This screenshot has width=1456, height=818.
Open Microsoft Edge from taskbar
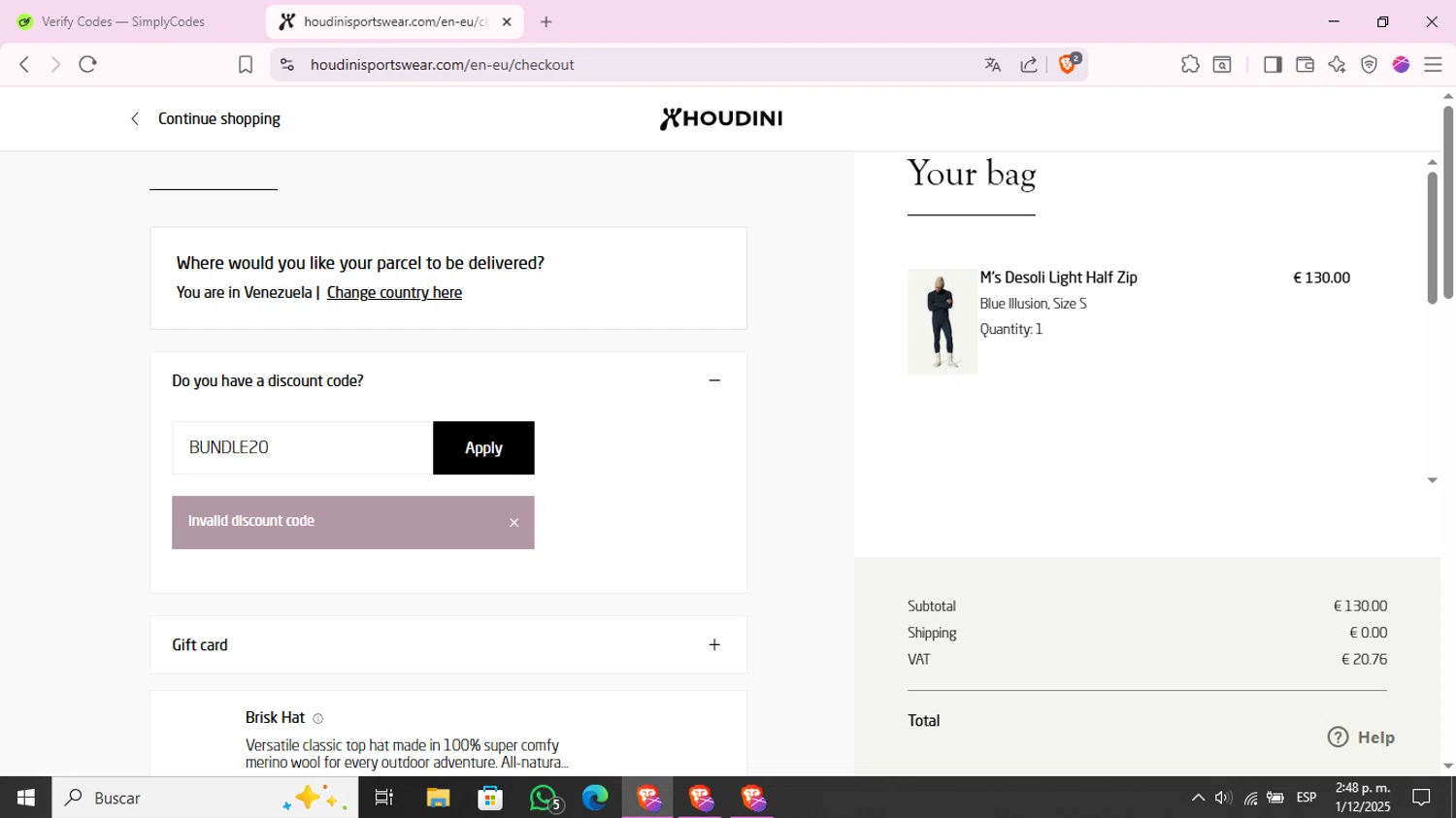(x=595, y=798)
